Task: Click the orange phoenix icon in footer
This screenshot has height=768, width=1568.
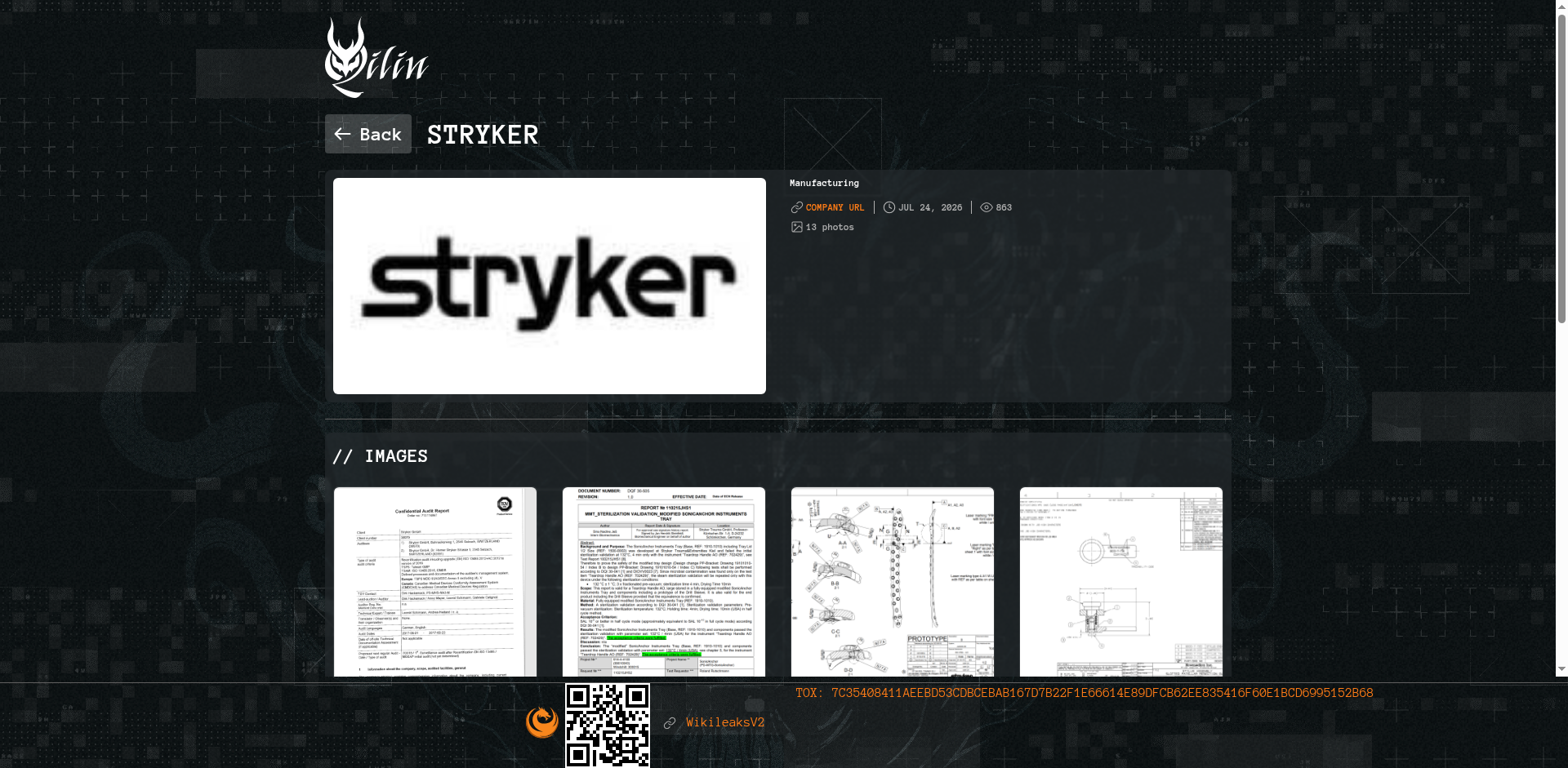Action: tap(542, 722)
